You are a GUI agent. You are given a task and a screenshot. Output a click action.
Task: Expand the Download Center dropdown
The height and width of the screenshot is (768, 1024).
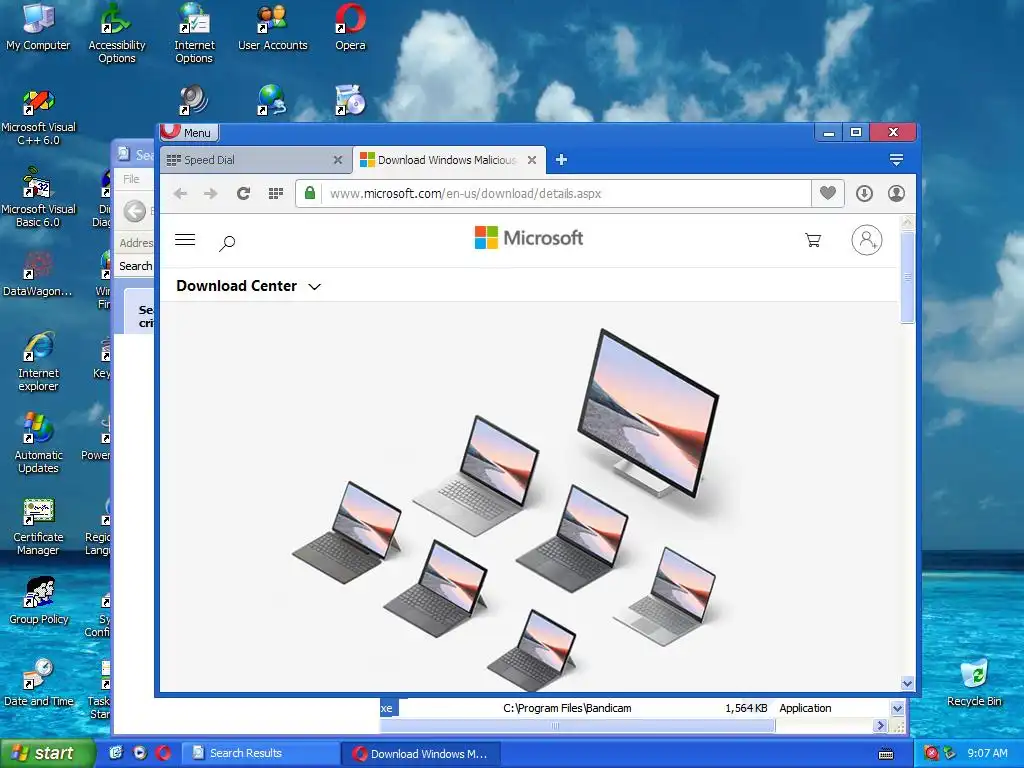248,286
